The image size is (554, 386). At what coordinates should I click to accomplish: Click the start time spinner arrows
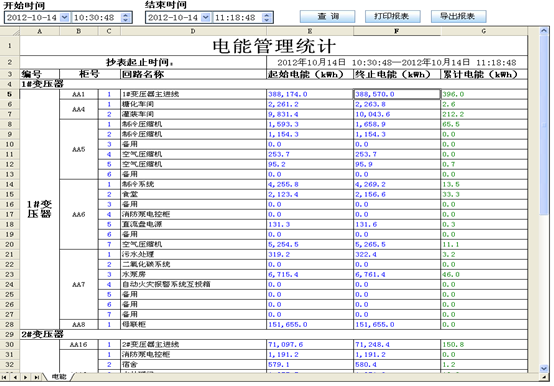tap(125, 18)
